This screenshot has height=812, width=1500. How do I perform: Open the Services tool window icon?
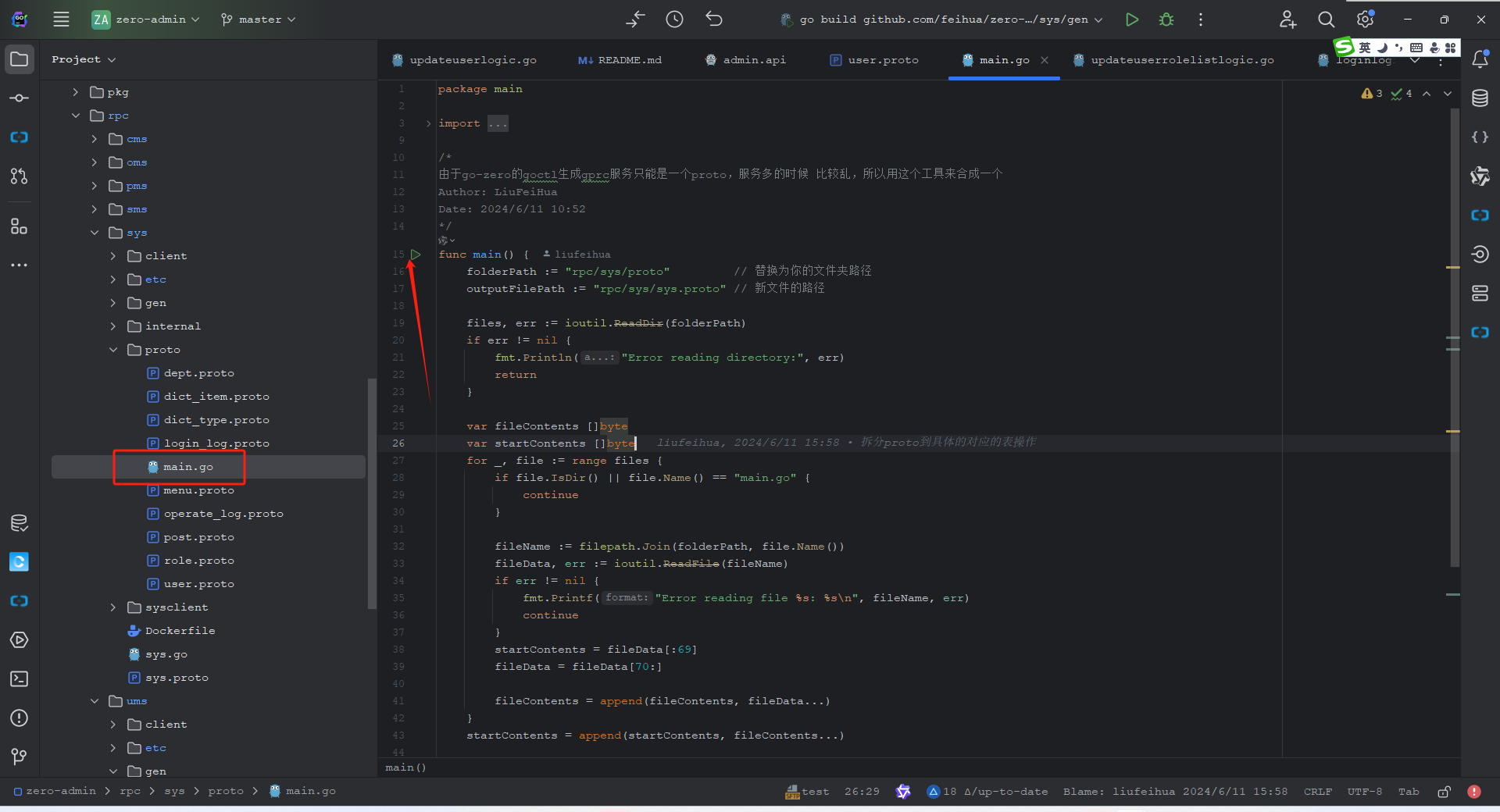pos(20,640)
